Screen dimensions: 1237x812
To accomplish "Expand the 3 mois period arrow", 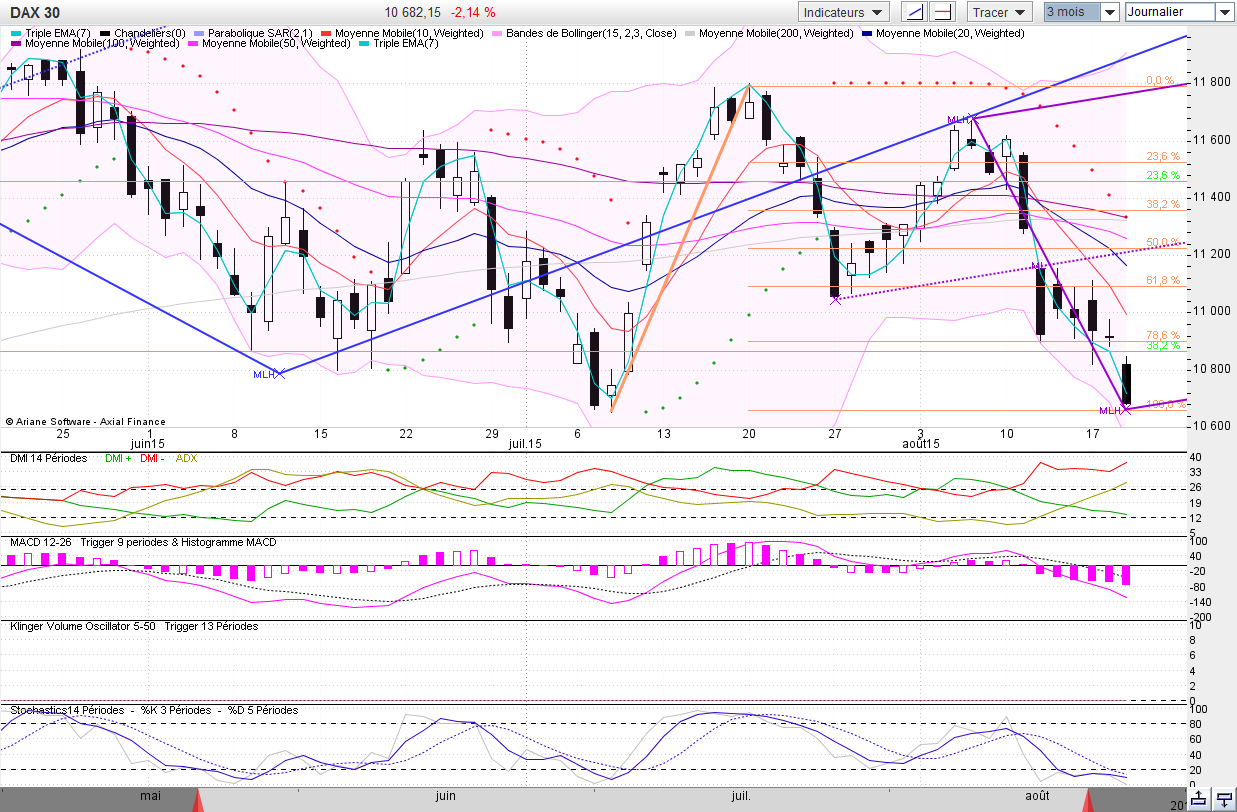I will (x=1110, y=12).
